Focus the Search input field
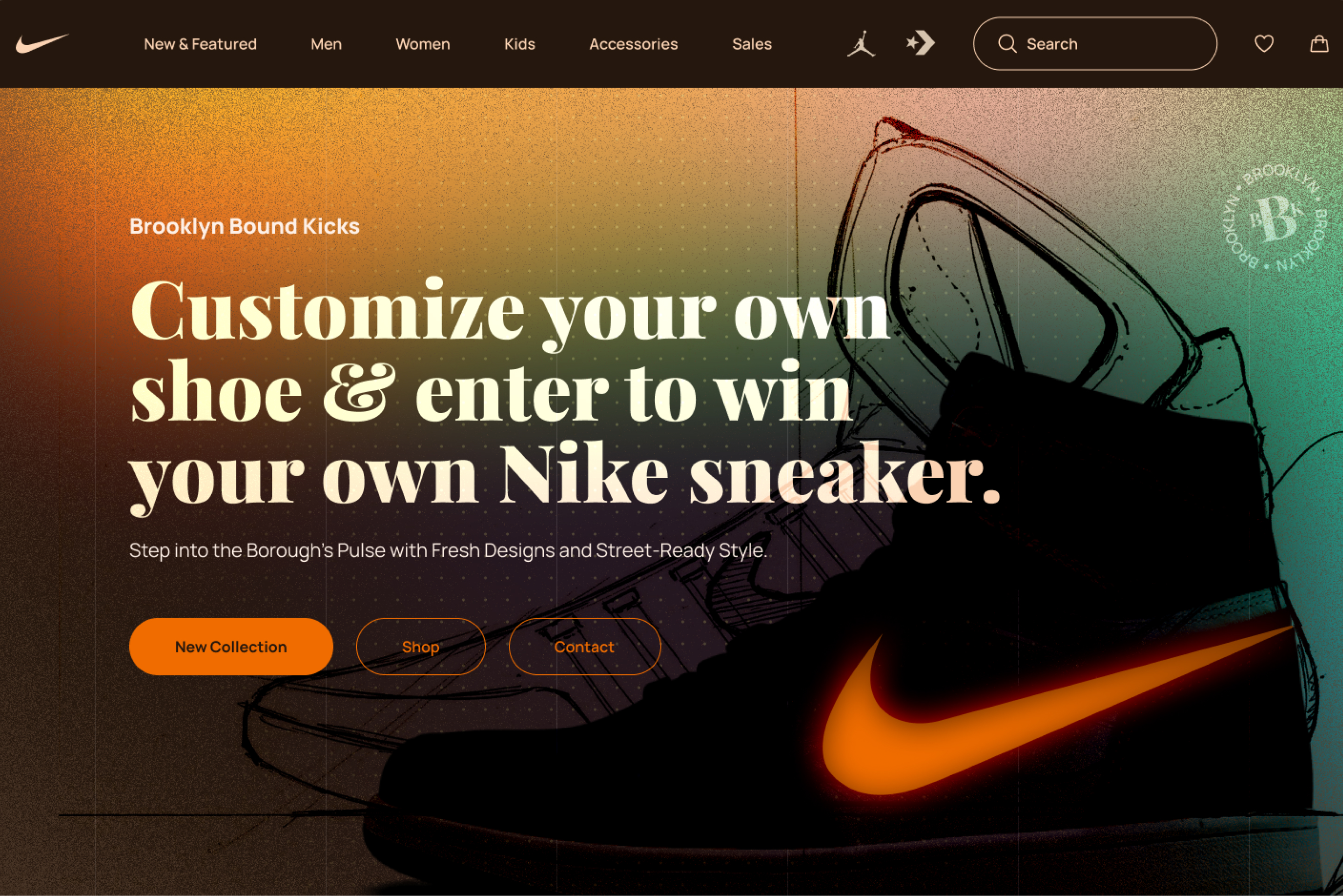Viewport: 1343px width, 896px height. click(1095, 43)
